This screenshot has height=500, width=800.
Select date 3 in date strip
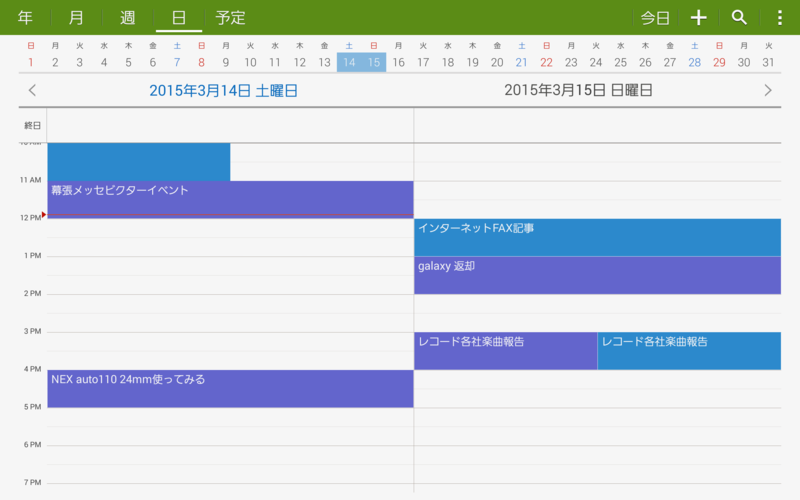click(x=80, y=62)
